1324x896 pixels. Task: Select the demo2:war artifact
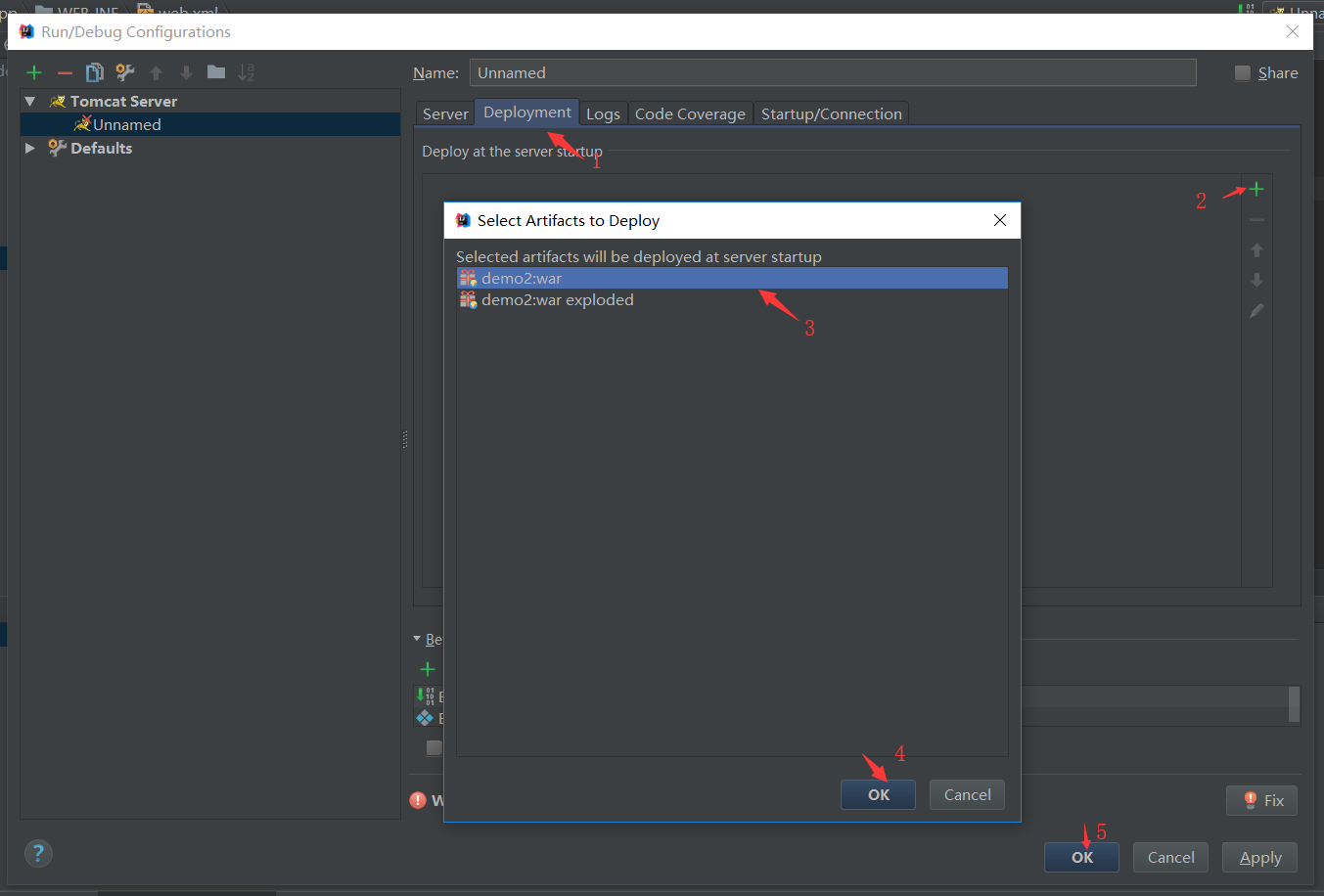732,279
